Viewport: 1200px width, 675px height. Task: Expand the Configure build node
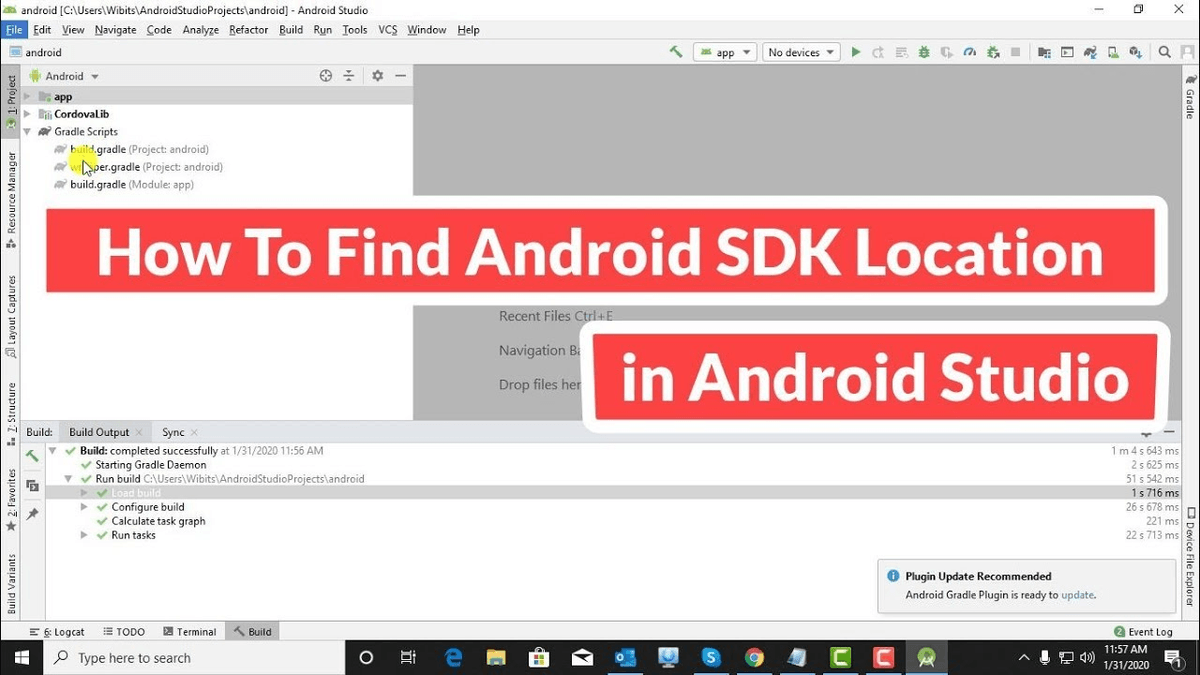(x=85, y=507)
